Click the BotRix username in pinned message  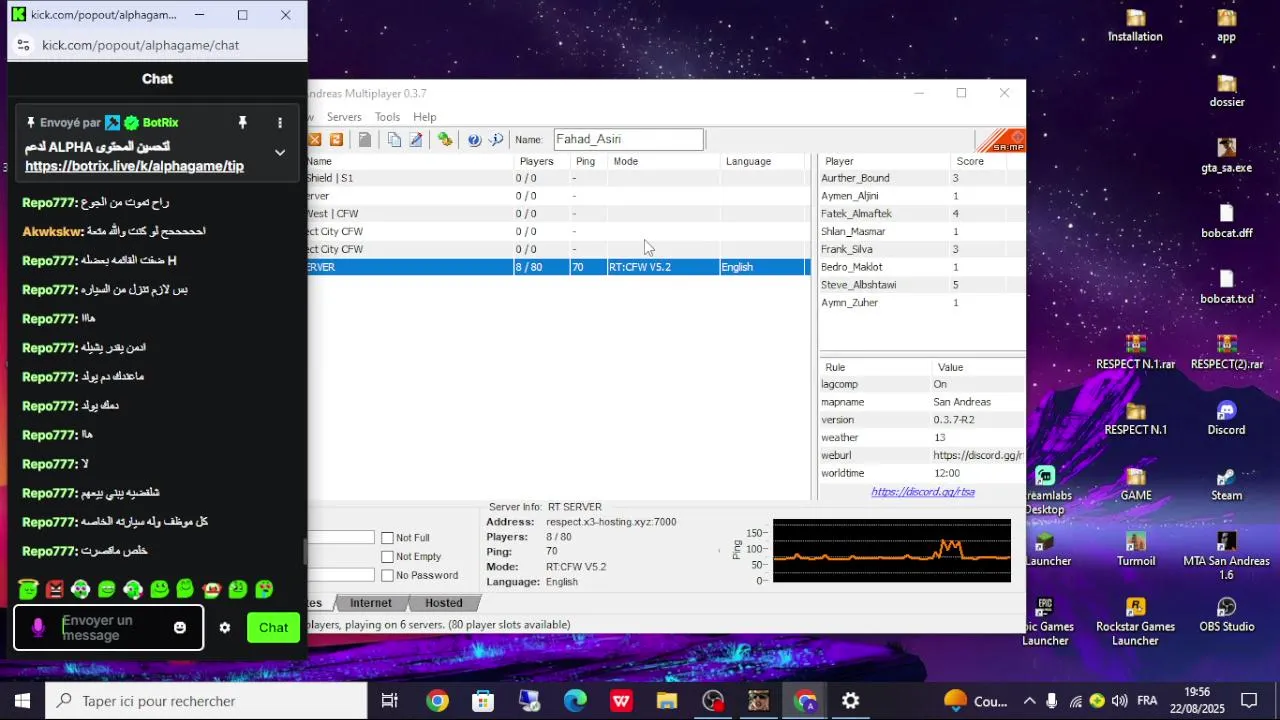click(x=160, y=122)
